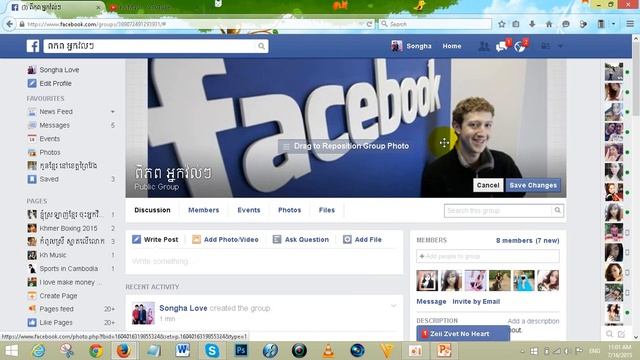Open the 8 members link
The width and height of the screenshot is (640, 360).
[x=514, y=241]
